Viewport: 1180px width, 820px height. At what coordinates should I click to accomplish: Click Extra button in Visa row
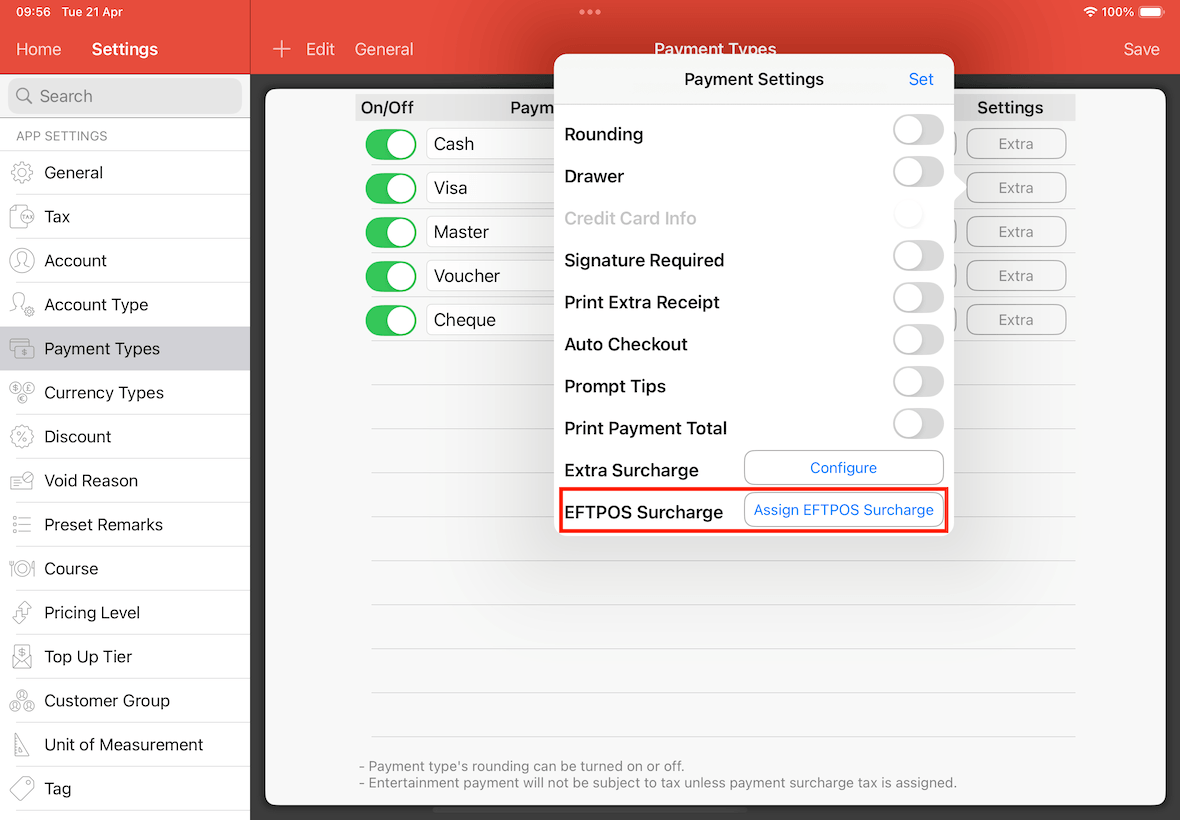(1016, 188)
